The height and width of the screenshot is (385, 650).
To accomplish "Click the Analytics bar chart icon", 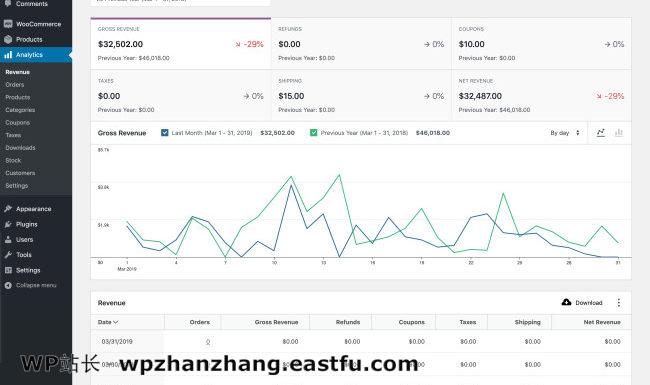I will click(8, 55).
